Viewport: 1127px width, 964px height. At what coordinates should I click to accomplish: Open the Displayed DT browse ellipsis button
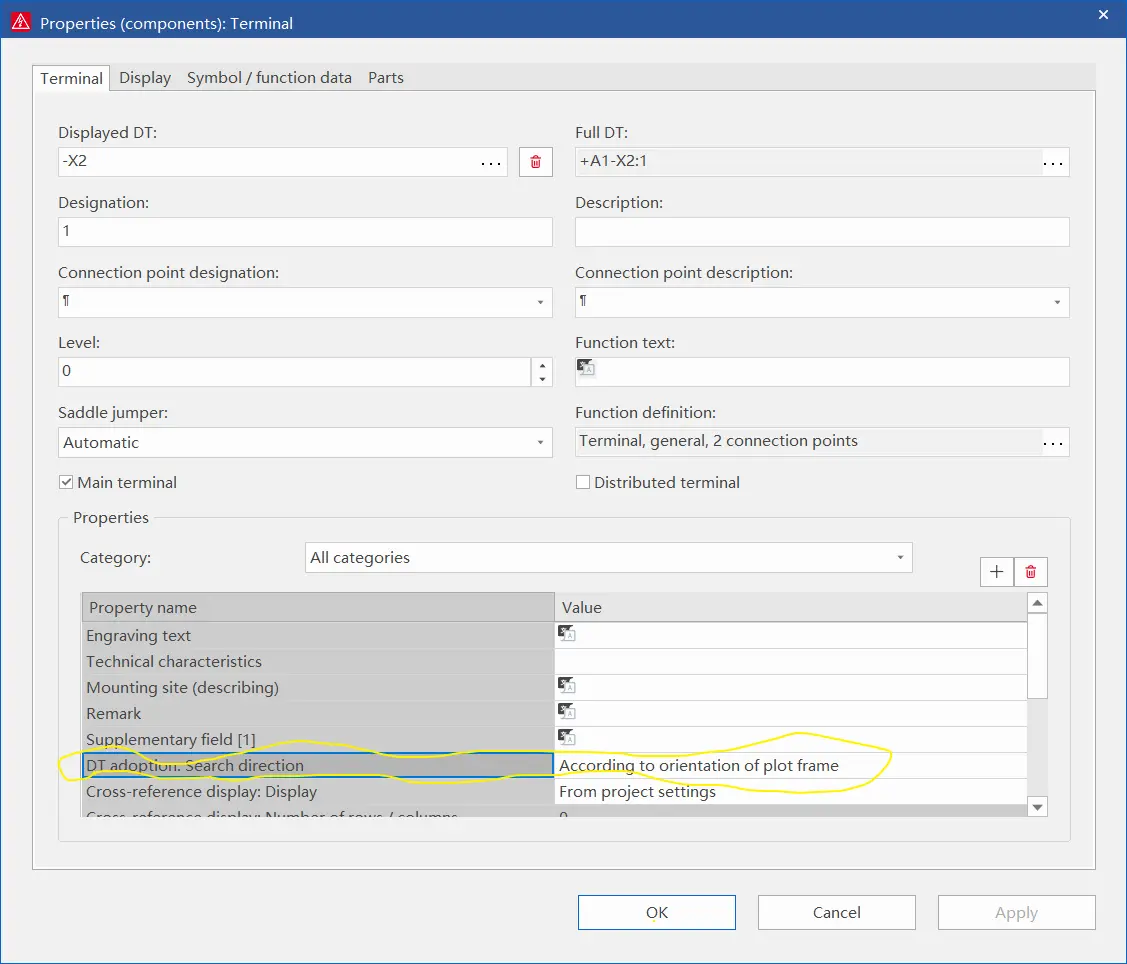tap(491, 162)
